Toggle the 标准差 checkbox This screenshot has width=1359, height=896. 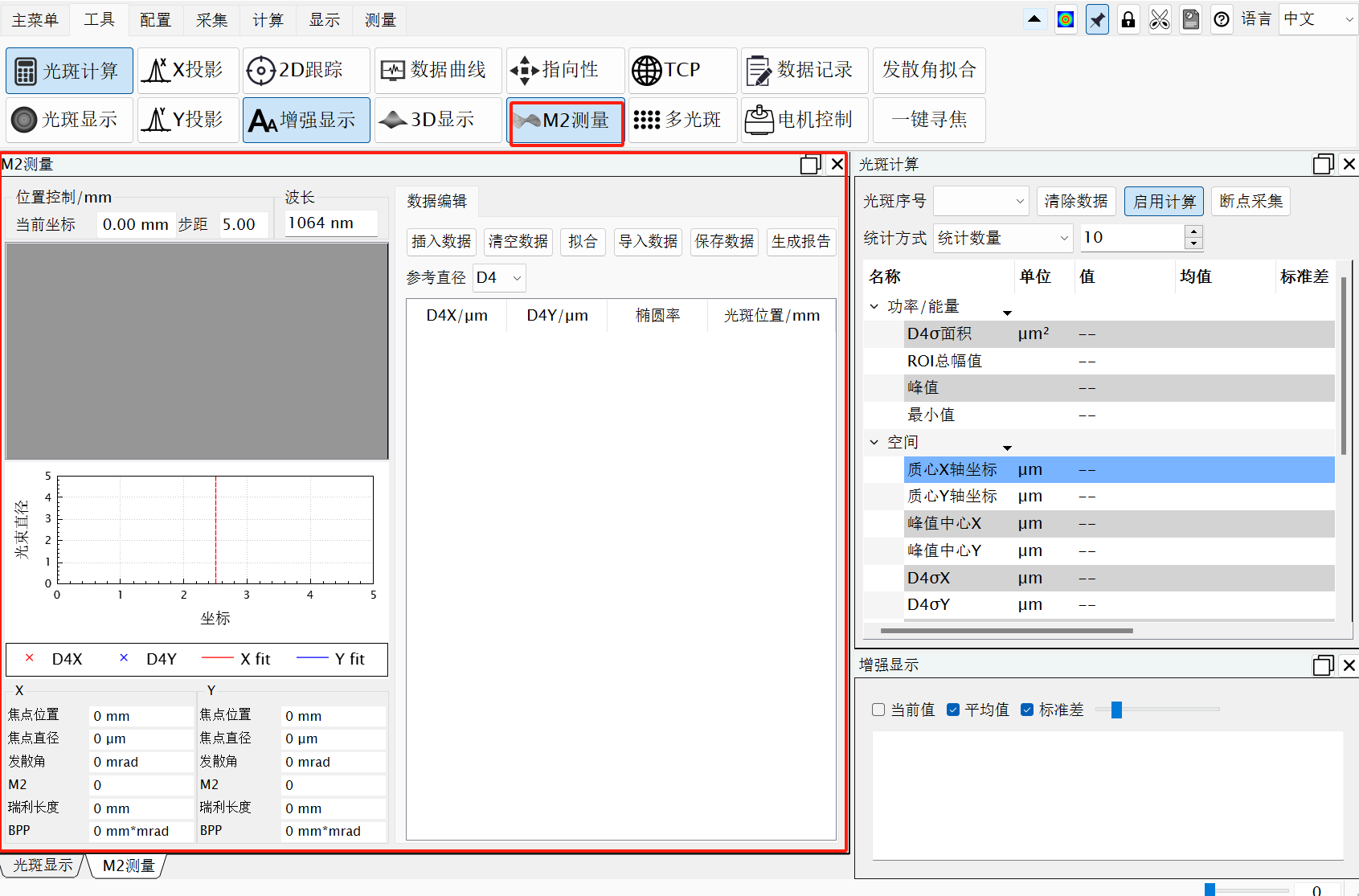pos(1027,710)
